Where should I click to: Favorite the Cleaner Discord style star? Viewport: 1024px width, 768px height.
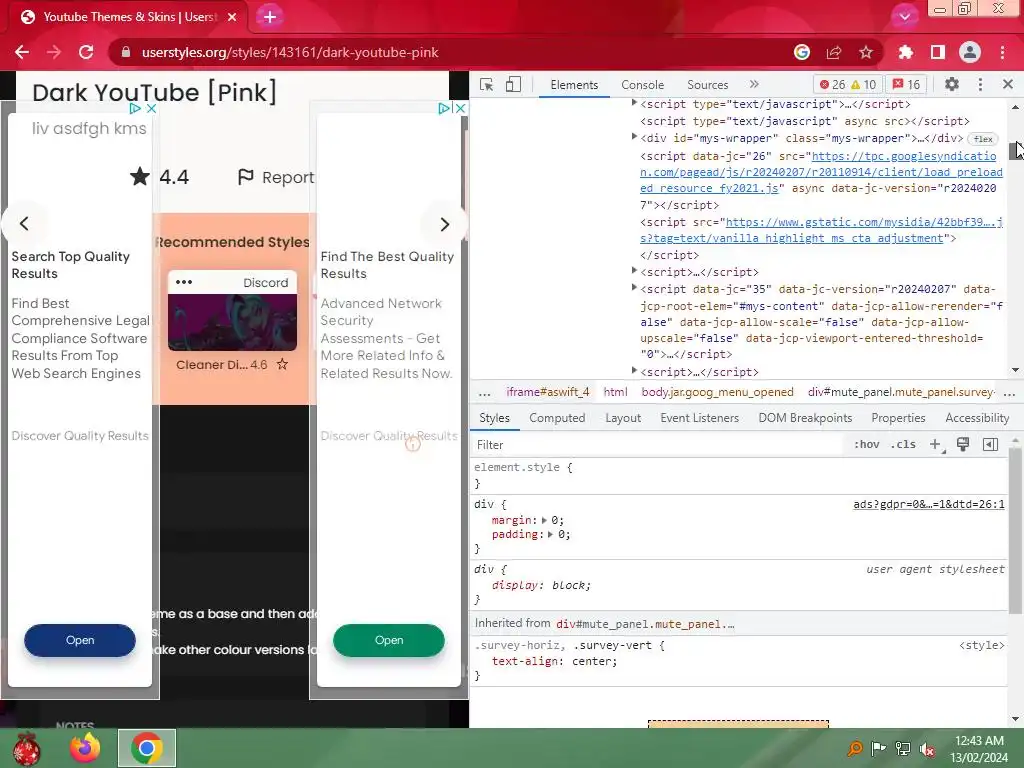click(x=282, y=364)
